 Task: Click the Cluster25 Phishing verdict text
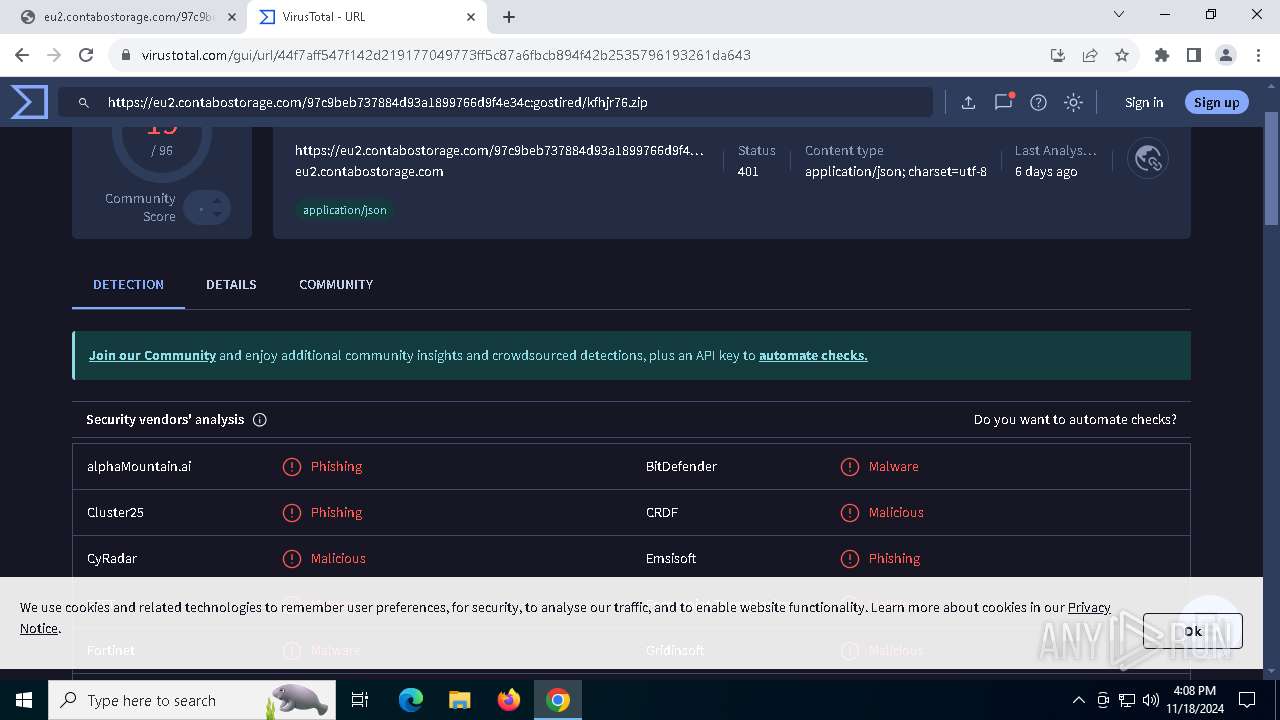point(336,513)
